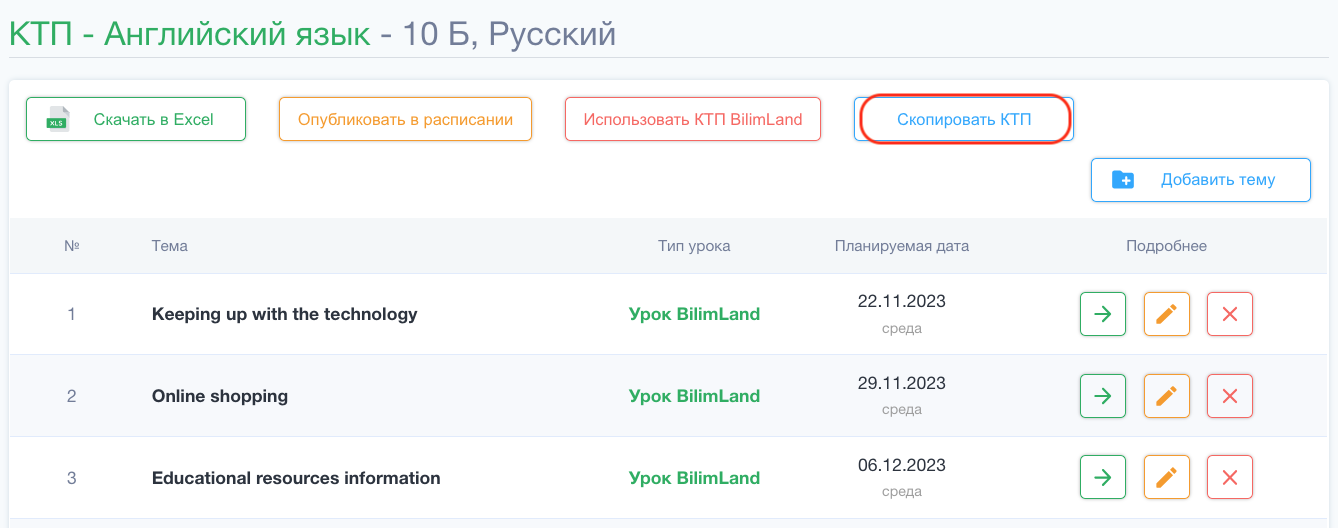Click the folder-plus icon in Добавить тему
Screen dimensions: 1338x528
[1123, 180]
